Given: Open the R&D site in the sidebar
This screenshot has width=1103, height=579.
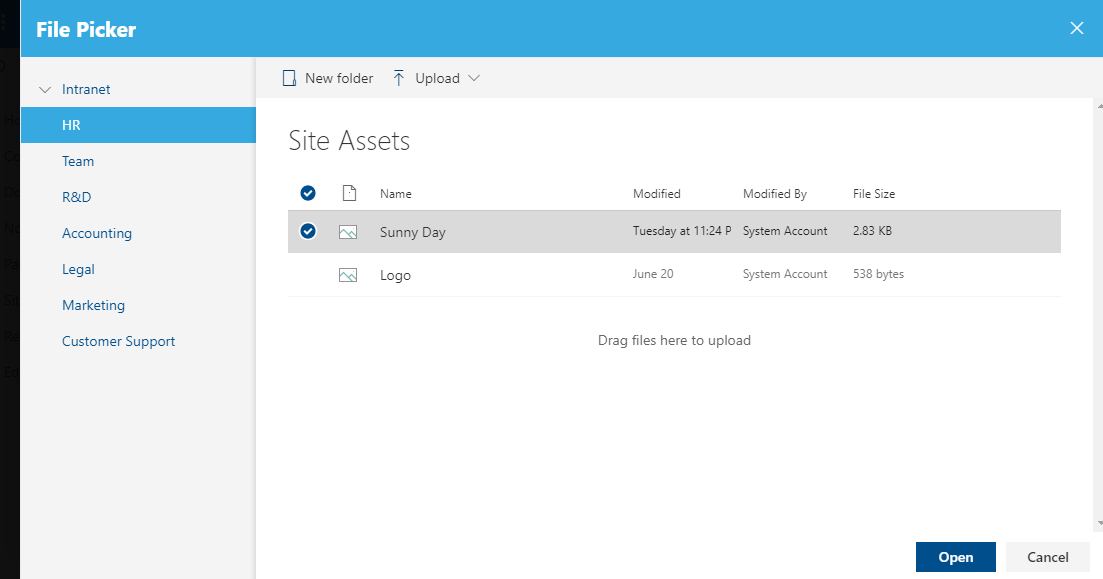Looking at the screenshot, I should pyautogui.click(x=76, y=197).
